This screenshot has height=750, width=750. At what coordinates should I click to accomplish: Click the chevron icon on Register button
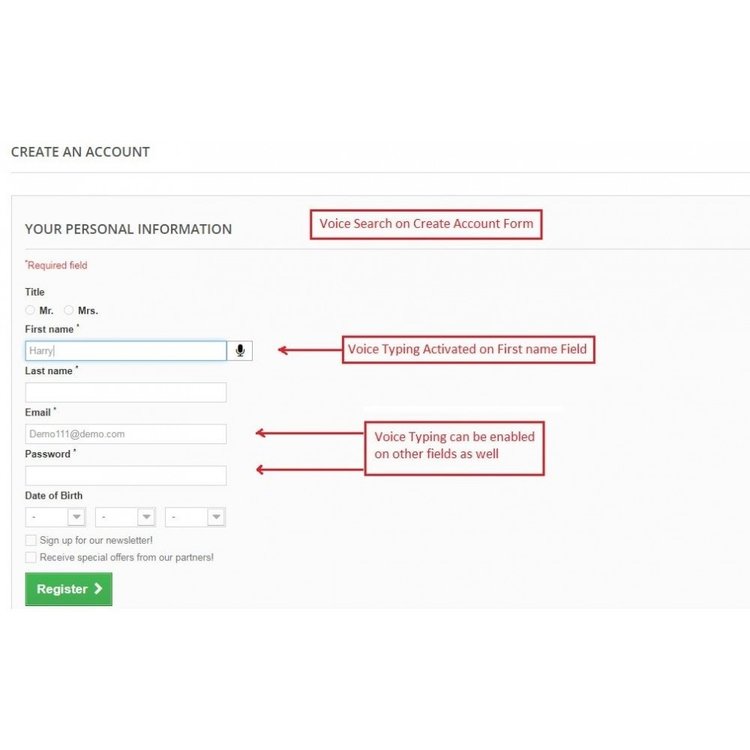98,588
